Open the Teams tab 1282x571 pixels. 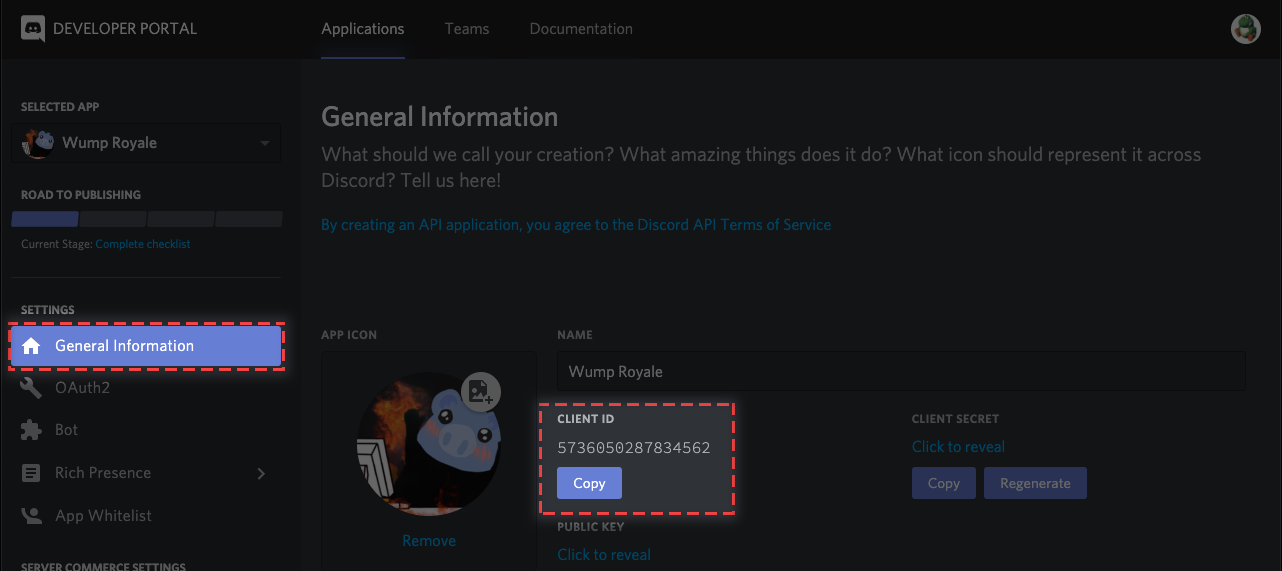[467, 29]
